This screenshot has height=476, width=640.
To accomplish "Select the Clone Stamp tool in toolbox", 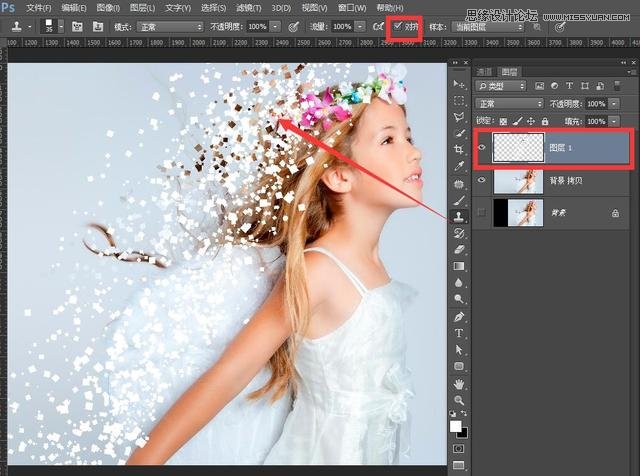I will pyautogui.click(x=459, y=216).
